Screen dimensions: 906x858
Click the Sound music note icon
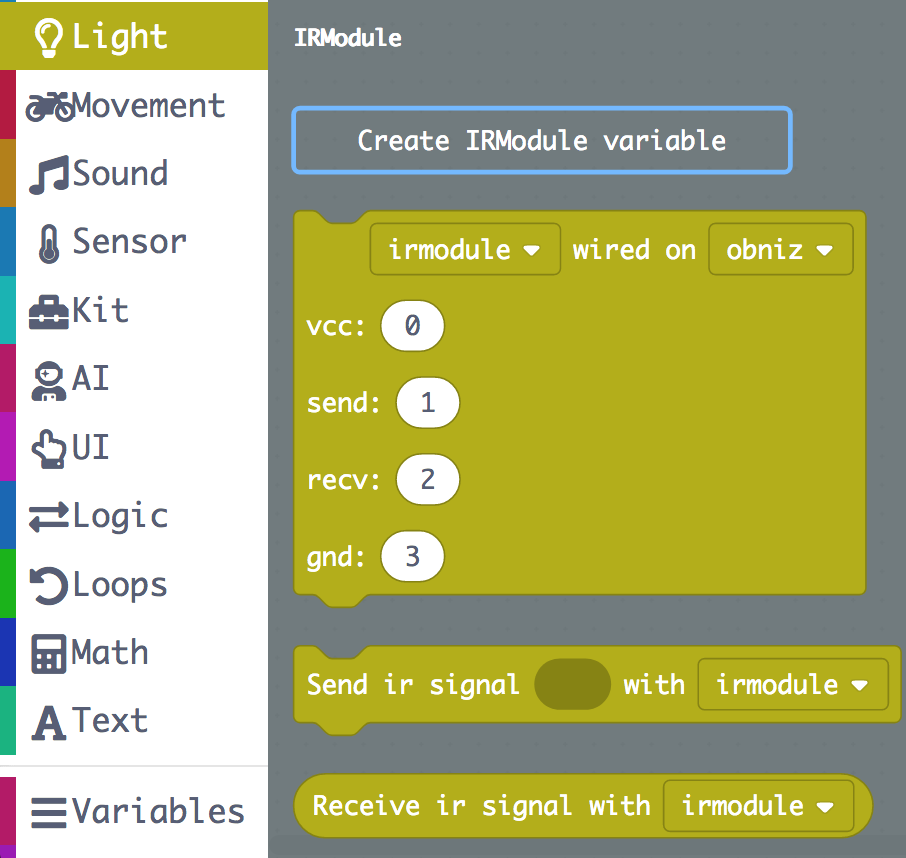pos(50,175)
